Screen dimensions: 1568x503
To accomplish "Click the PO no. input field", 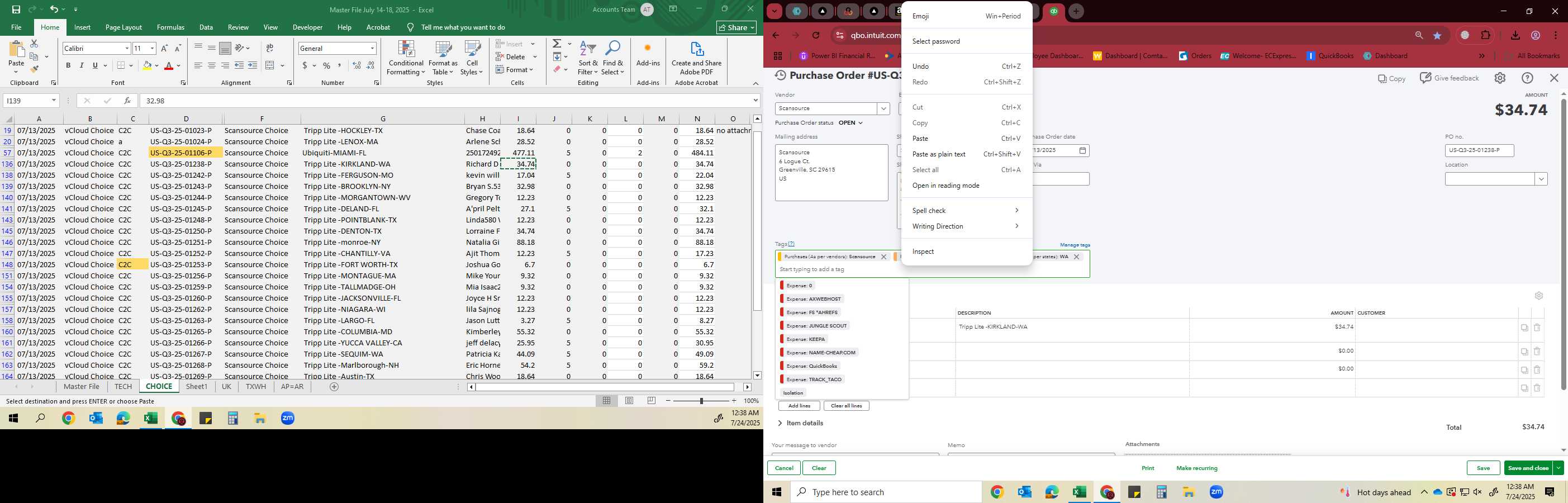I will click(1479, 150).
